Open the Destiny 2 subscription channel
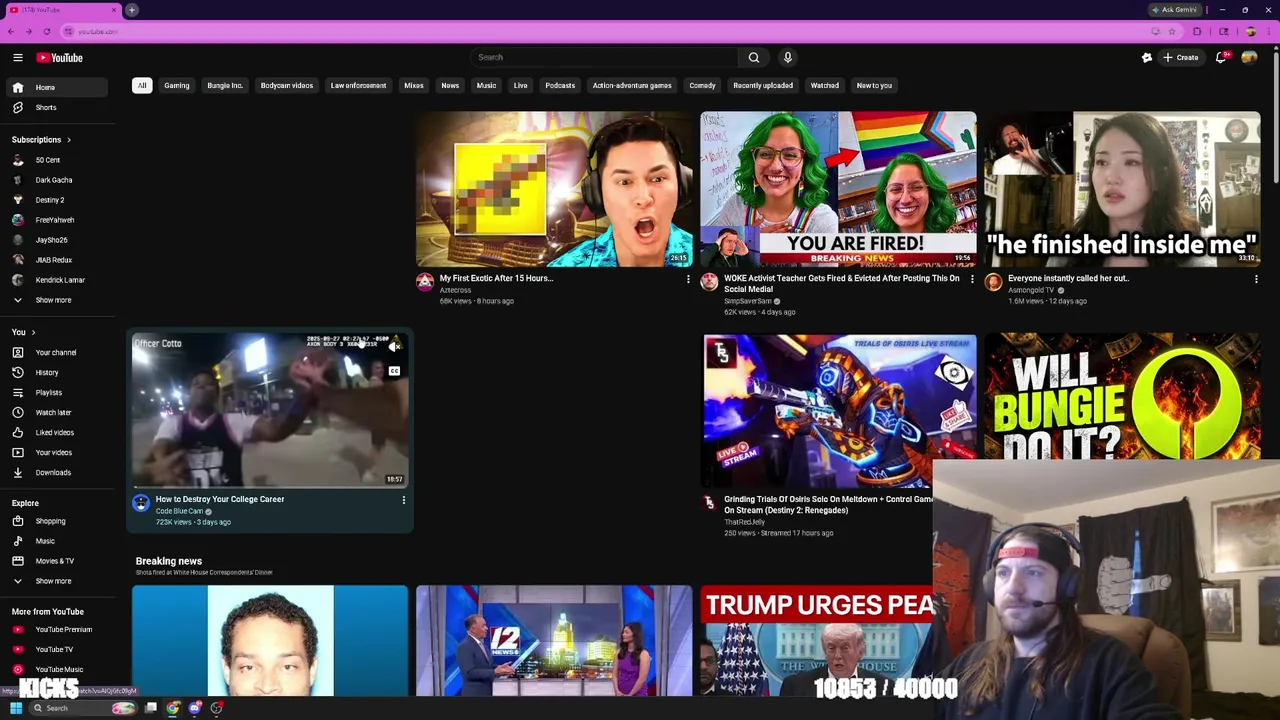Image resolution: width=1280 pixels, height=720 pixels. 58,200
